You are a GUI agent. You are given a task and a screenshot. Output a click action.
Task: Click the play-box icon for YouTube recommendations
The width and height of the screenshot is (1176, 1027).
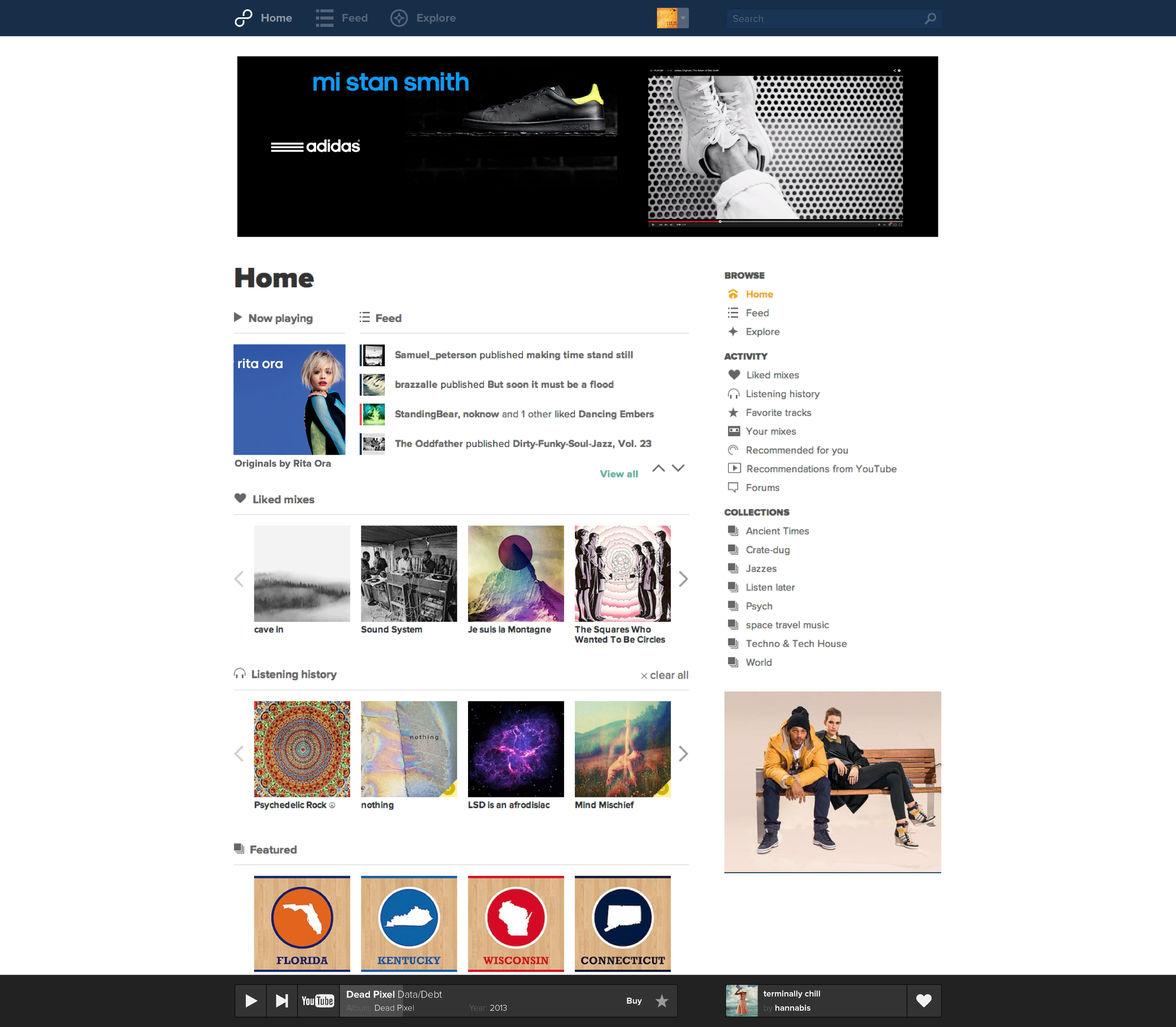click(734, 468)
